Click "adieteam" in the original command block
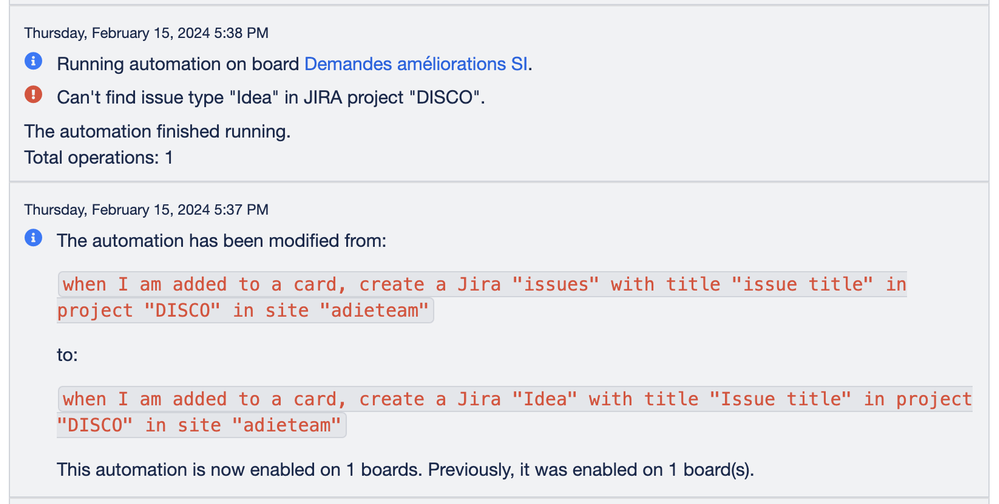This screenshot has width=999, height=504. pyautogui.click(x=376, y=311)
